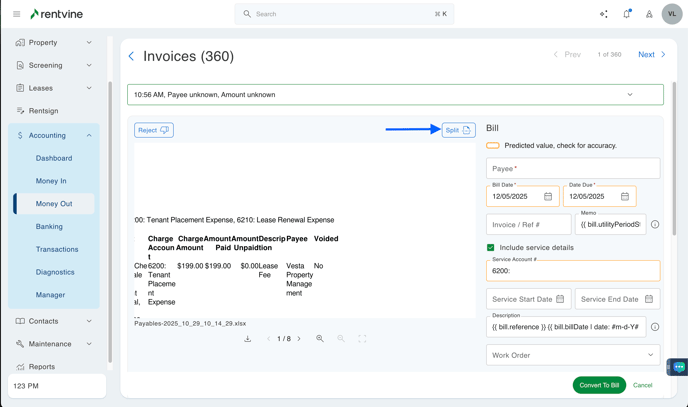Expand the Property sidebar section
688x407 pixels.
pos(89,43)
